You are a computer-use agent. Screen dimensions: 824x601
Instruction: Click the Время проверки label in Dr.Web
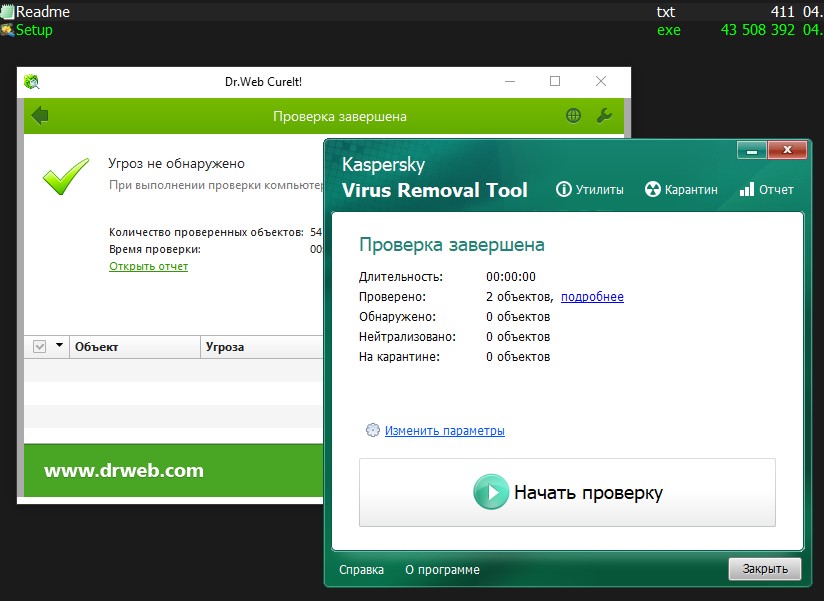155,249
